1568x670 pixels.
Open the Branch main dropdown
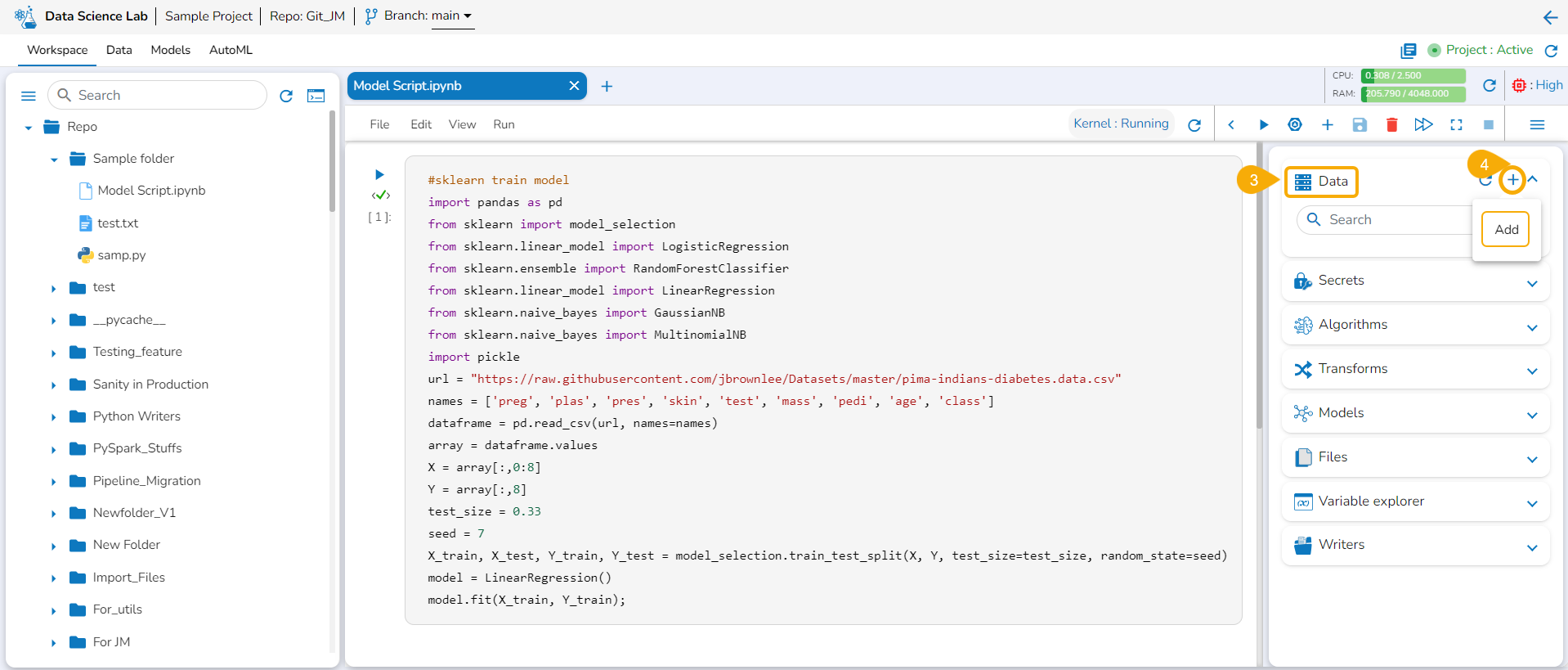click(x=452, y=16)
